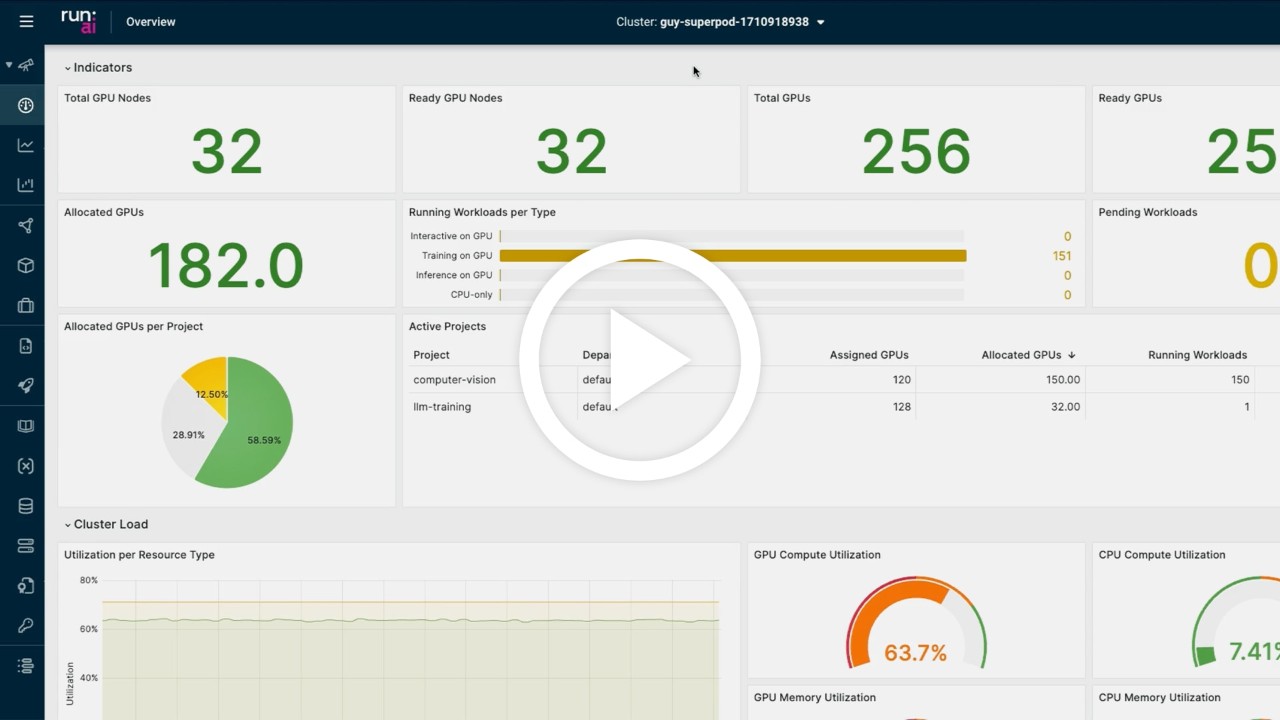Open the cluster selector dropdown
This screenshot has width=1280, height=720.
pyautogui.click(x=720, y=22)
